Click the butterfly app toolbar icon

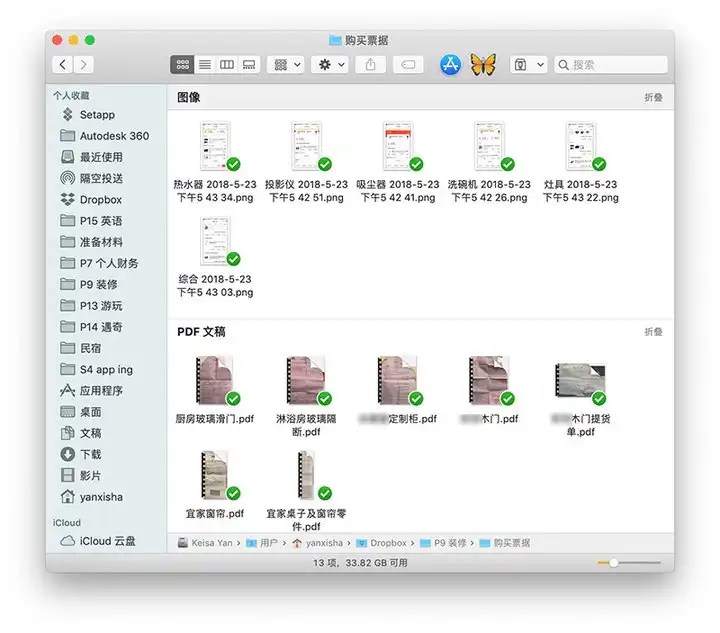[483, 65]
